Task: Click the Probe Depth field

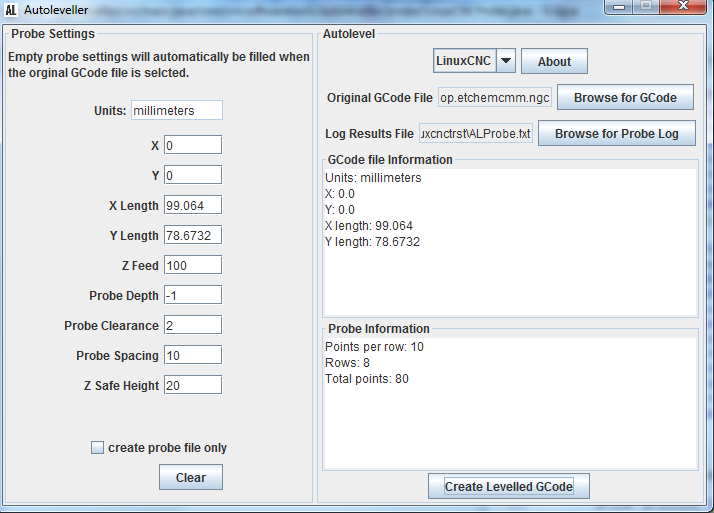Action: click(193, 295)
